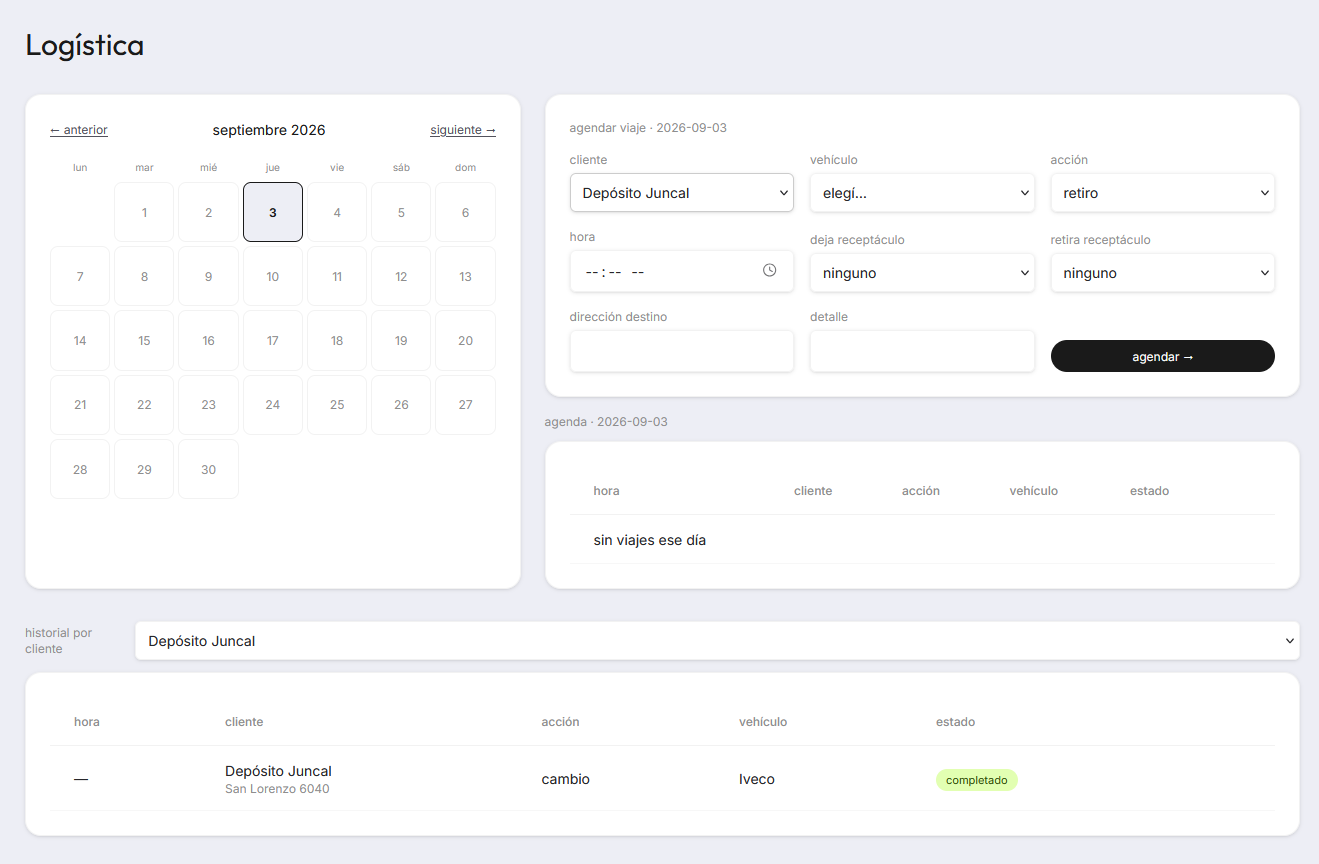The width and height of the screenshot is (1319, 864).
Task: Open the time picker clock icon
Action: (x=769, y=270)
